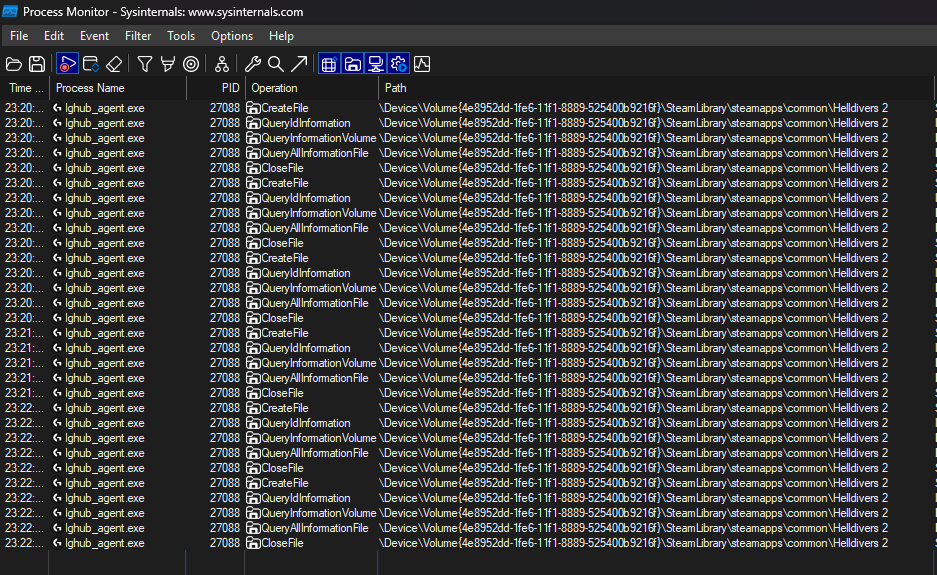Clear the event display with the eraser icon

point(114,64)
